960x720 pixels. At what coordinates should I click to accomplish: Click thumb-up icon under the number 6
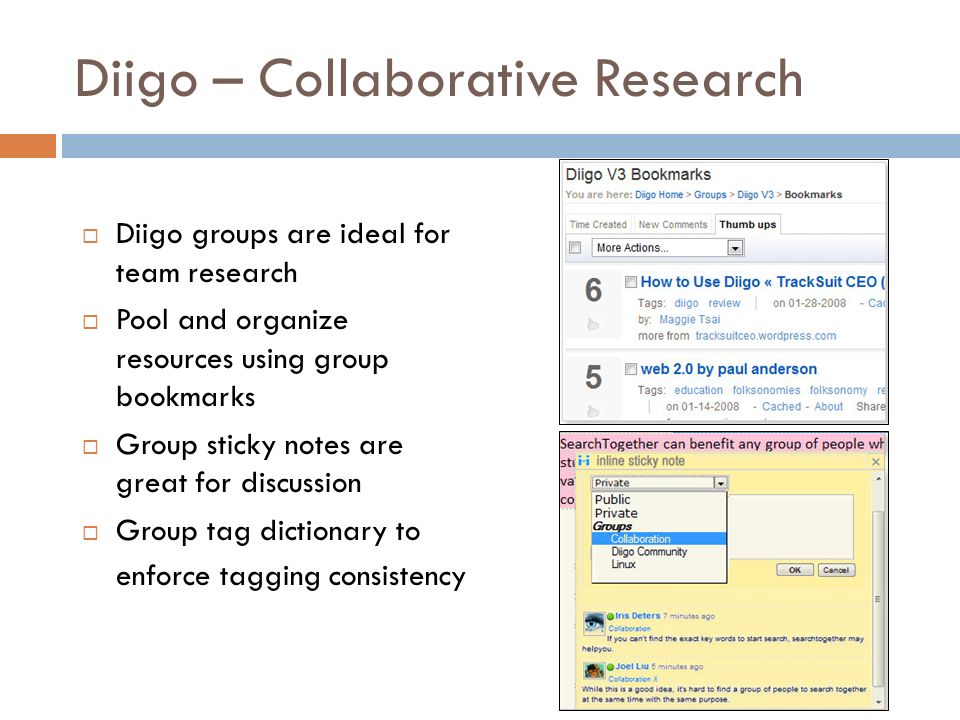pos(592,324)
